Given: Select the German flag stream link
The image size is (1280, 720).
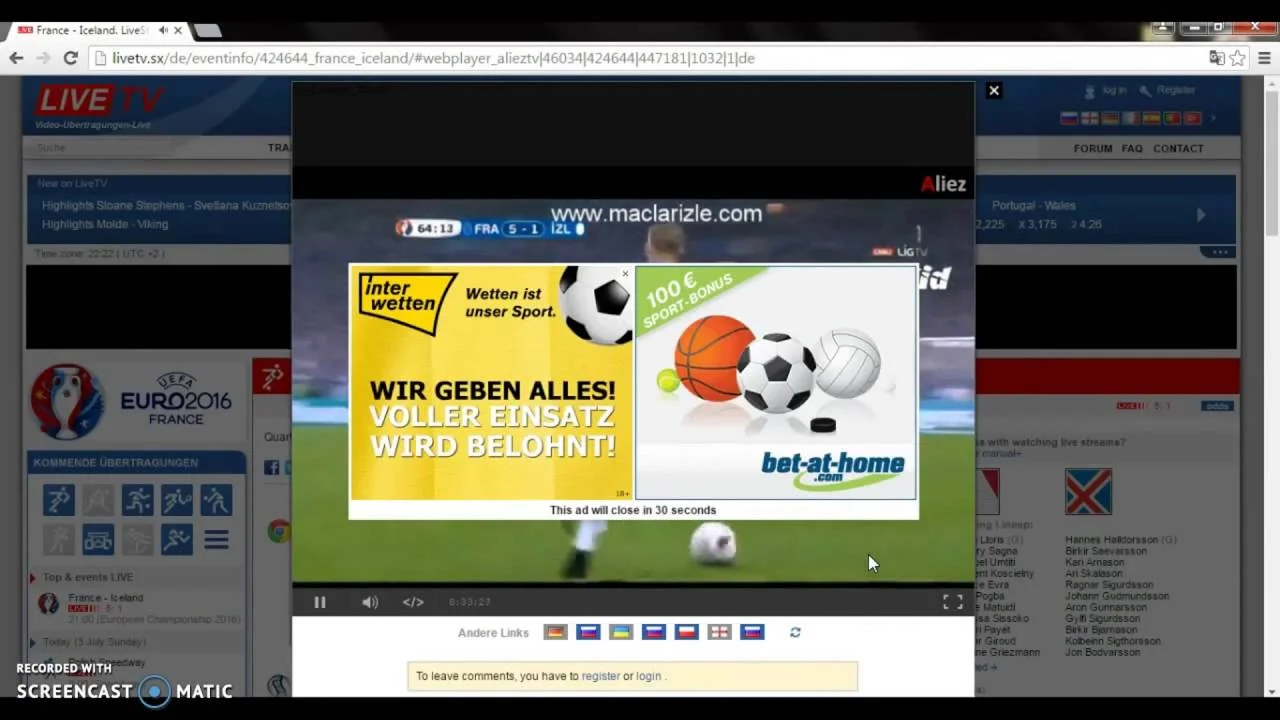Looking at the screenshot, I should coord(555,632).
